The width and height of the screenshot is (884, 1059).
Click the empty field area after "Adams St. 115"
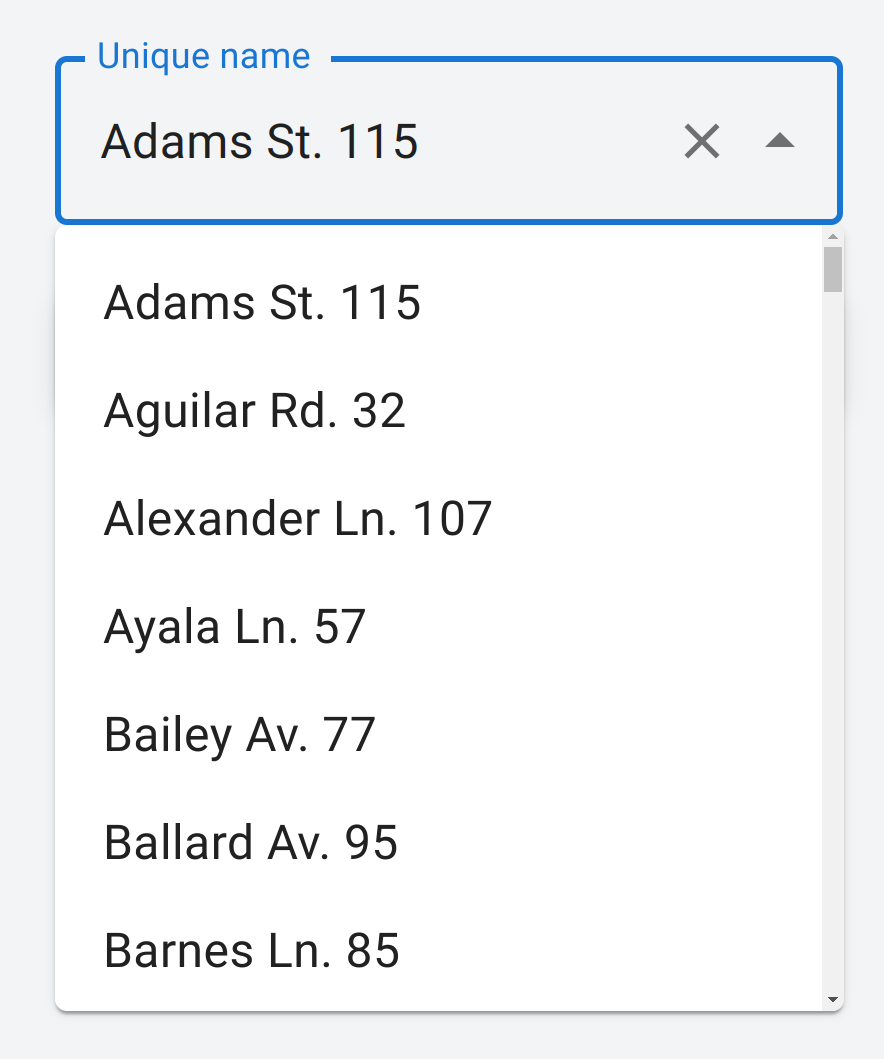point(540,142)
